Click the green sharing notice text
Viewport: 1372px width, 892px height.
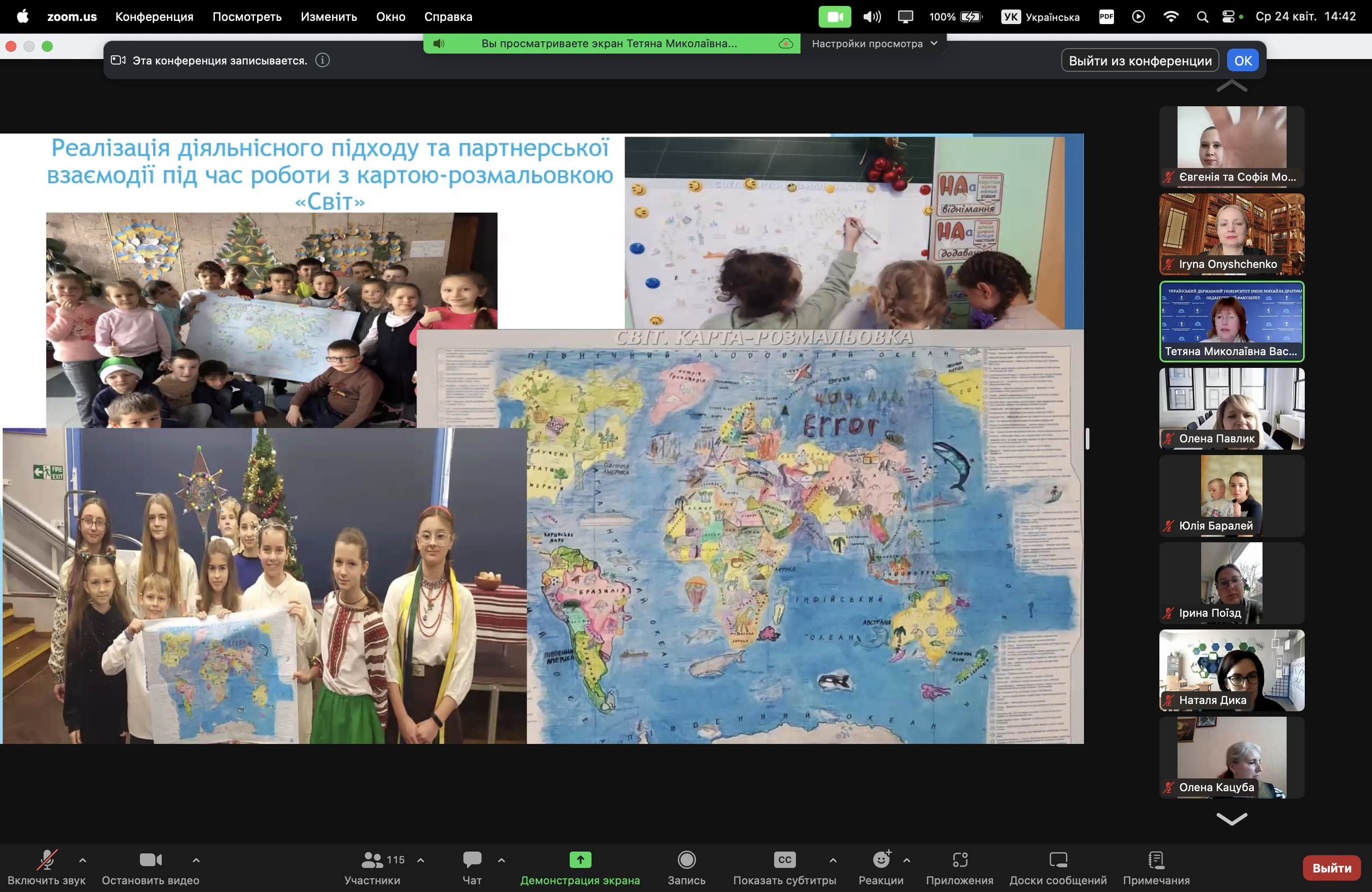point(609,44)
